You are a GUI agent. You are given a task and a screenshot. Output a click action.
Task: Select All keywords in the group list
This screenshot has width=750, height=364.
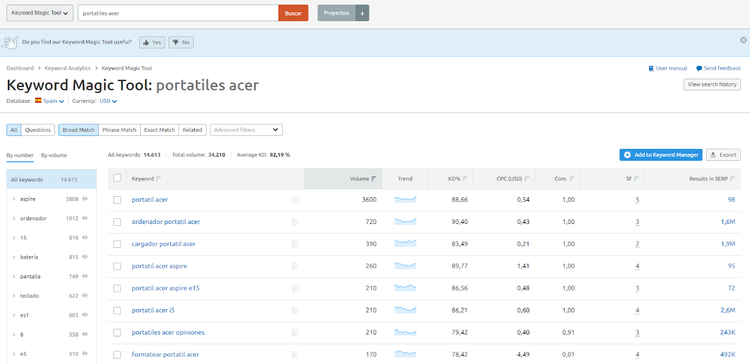51,180
